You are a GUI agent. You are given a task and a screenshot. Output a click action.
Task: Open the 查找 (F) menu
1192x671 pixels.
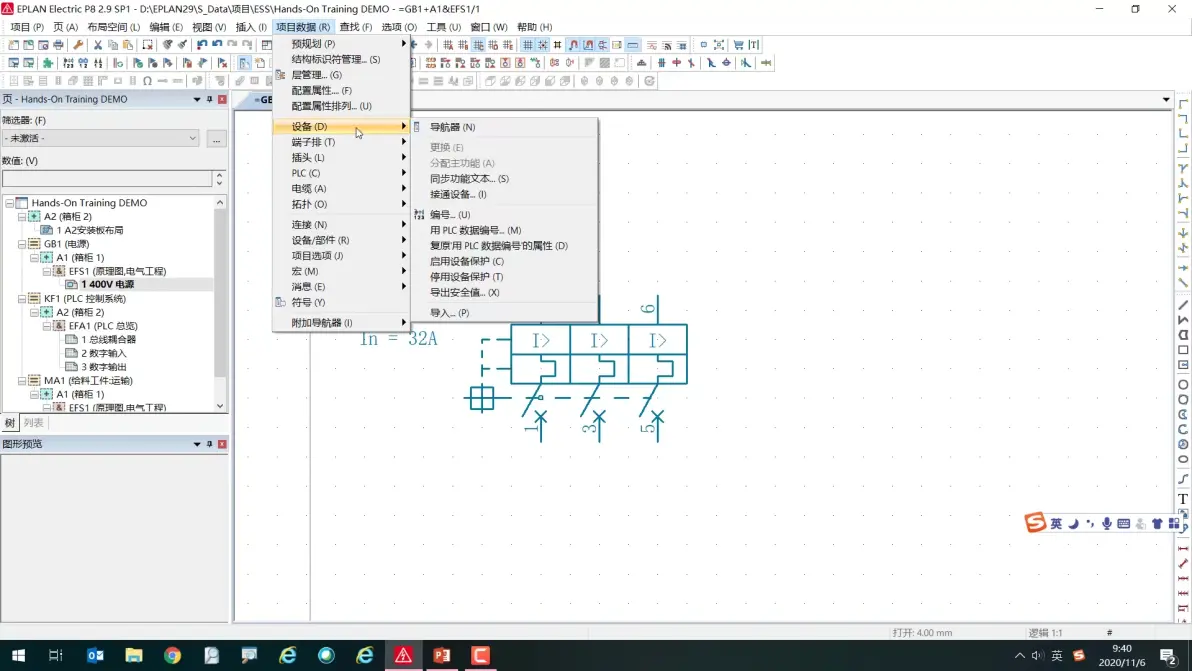pyautogui.click(x=356, y=27)
